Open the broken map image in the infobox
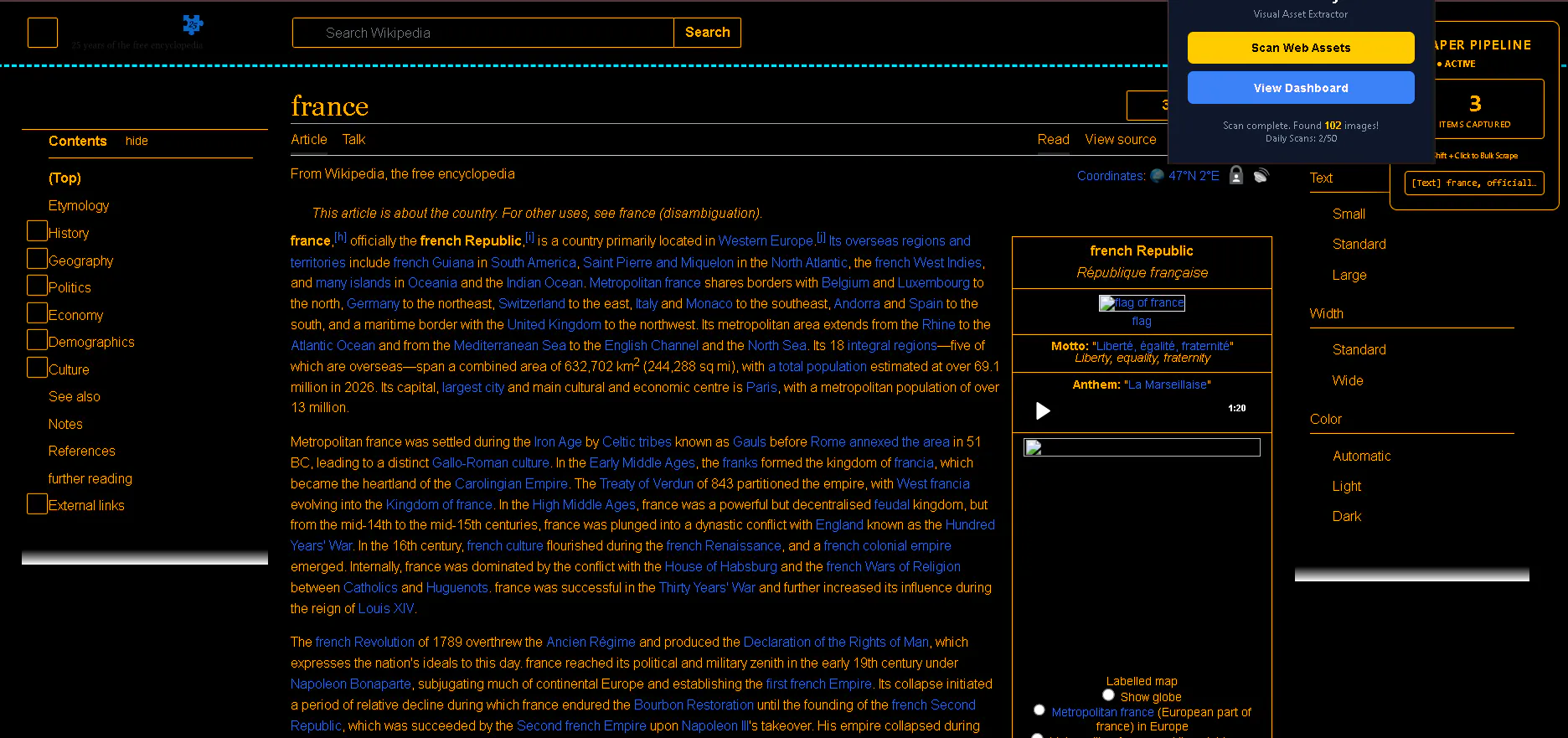Screen dimensions: 1568x738 (x=1142, y=447)
